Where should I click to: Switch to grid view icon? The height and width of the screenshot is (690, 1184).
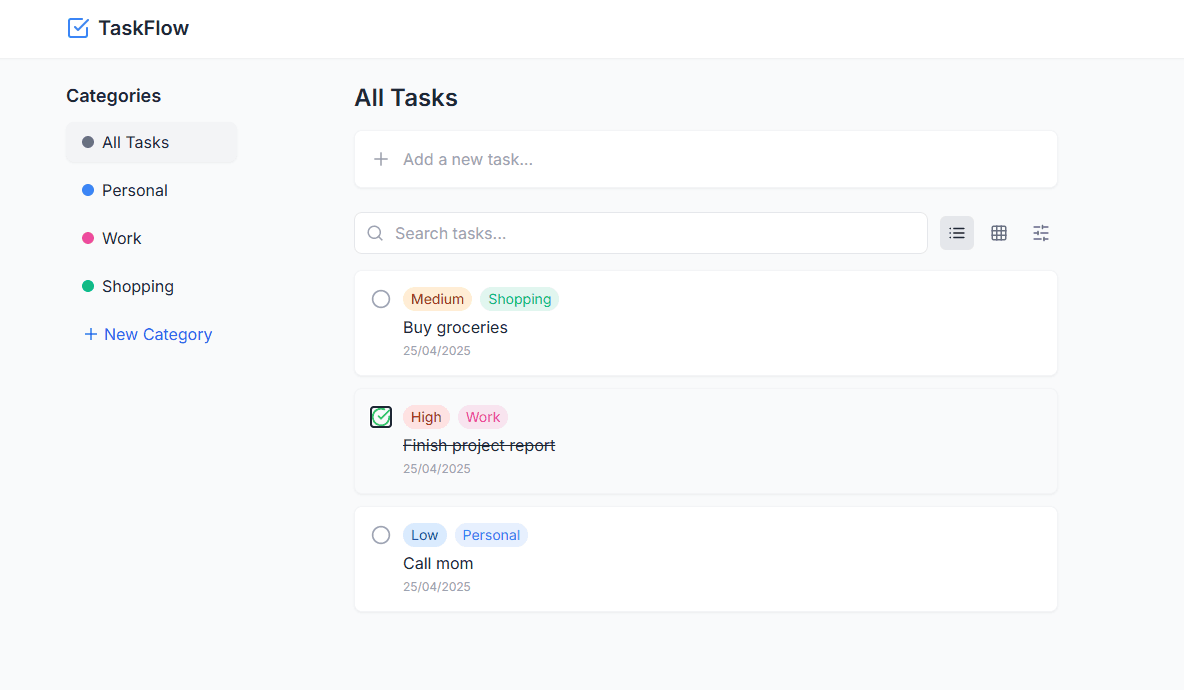click(x=999, y=233)
